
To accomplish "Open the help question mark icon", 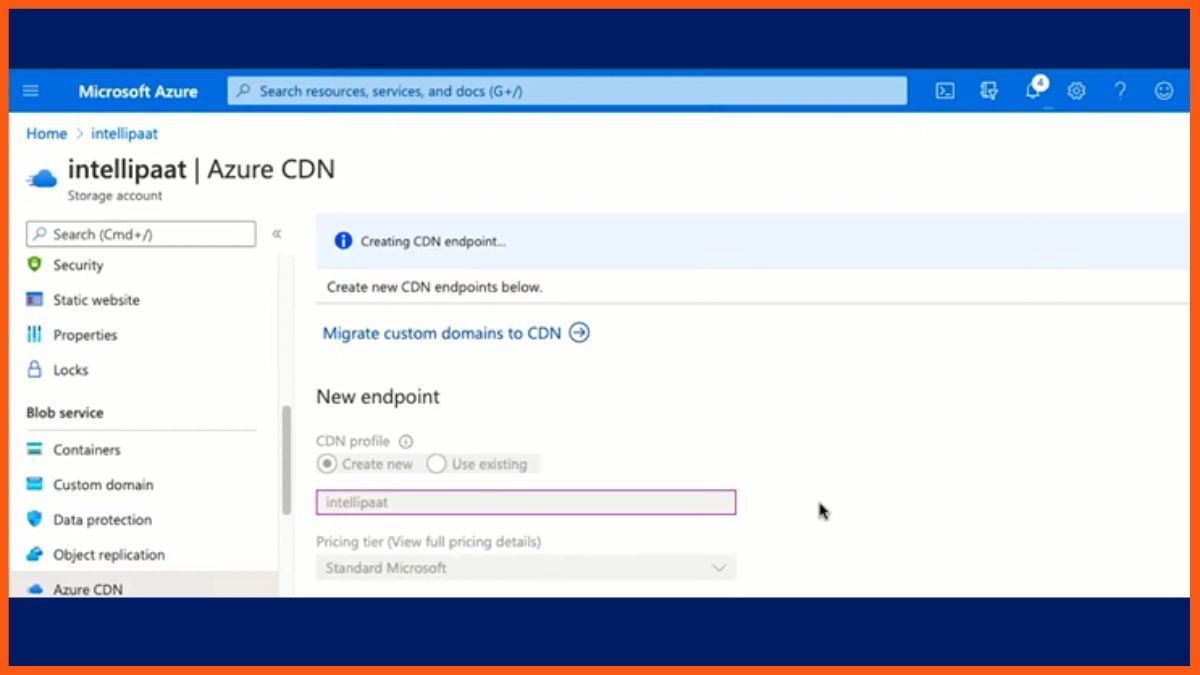I will (1120, 91).
